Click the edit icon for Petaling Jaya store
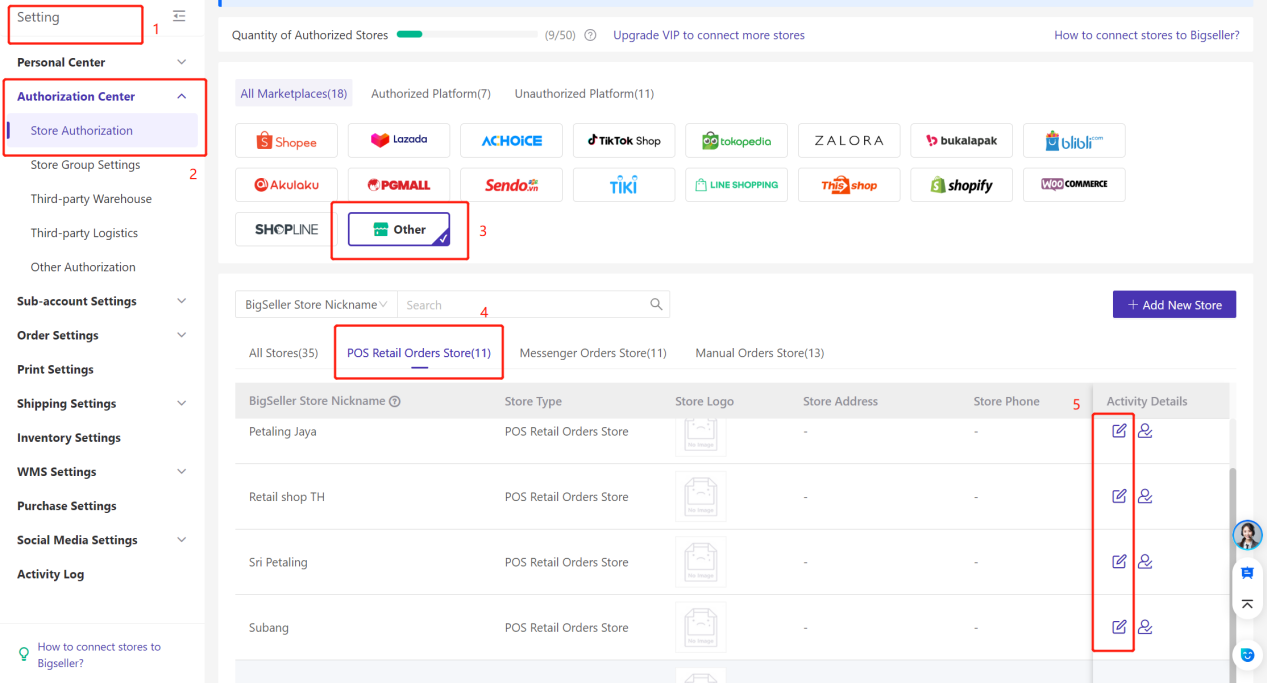 pyautogui.click(x=1117, y=430)
